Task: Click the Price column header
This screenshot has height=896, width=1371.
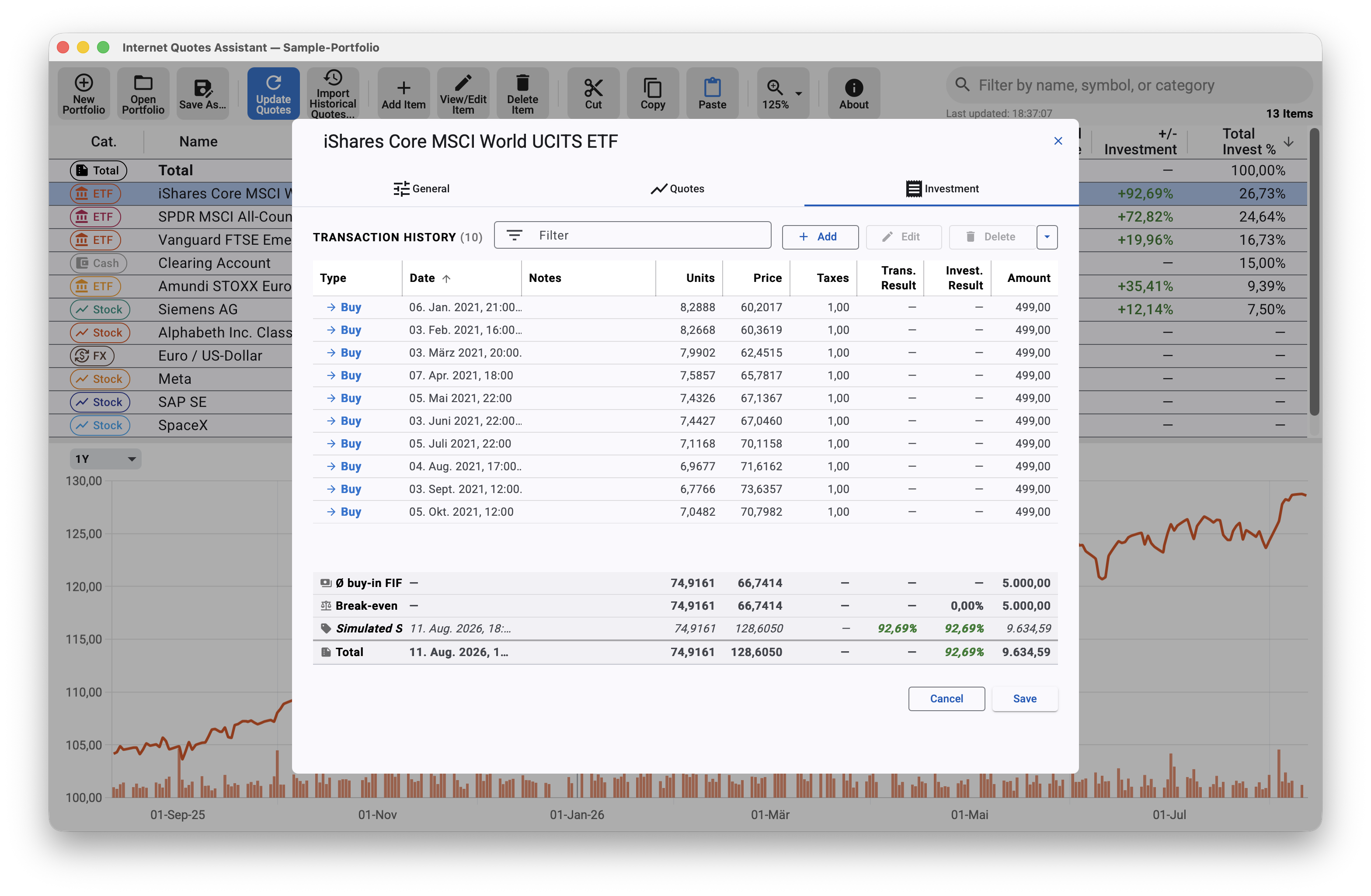Action: click(x=756, y=278)
